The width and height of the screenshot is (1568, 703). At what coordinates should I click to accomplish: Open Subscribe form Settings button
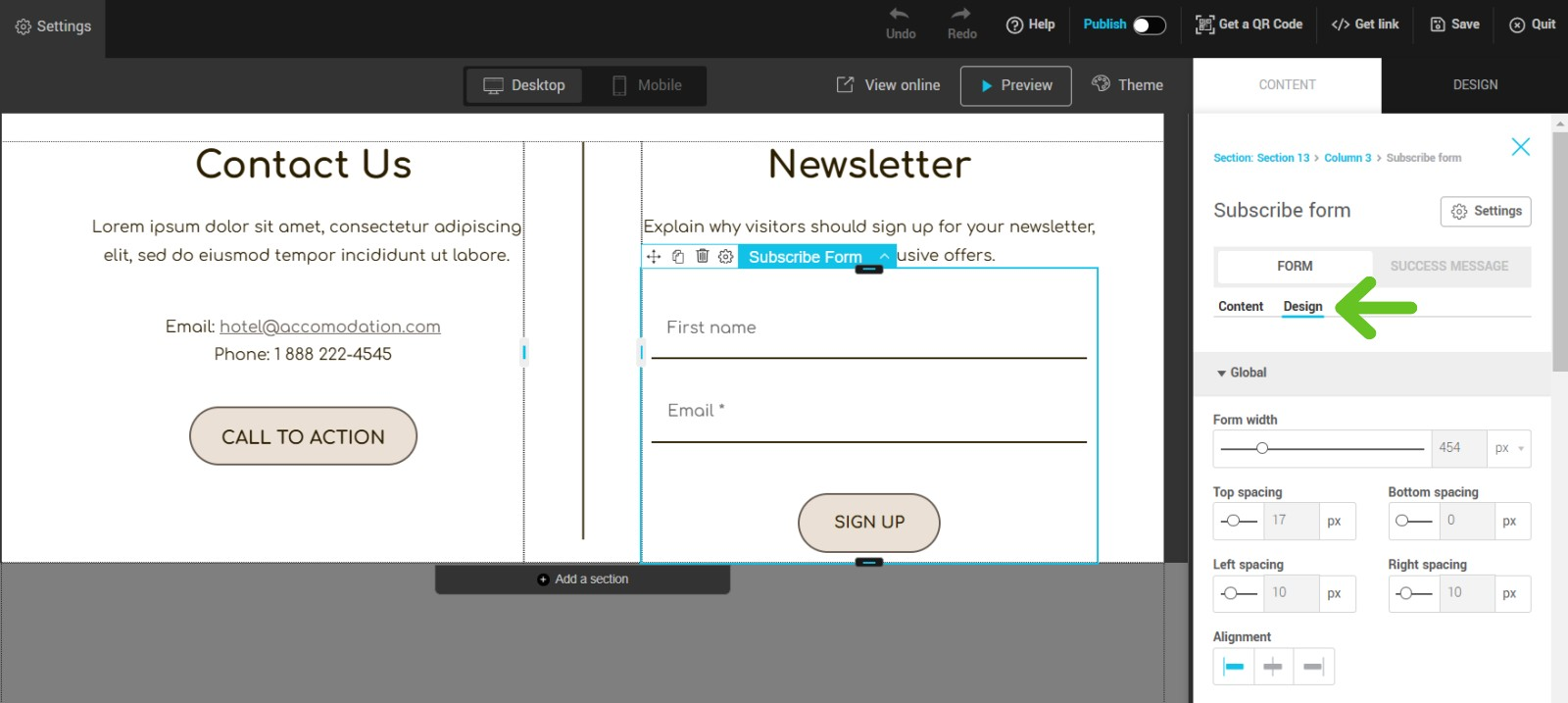tap(1486, 211)
